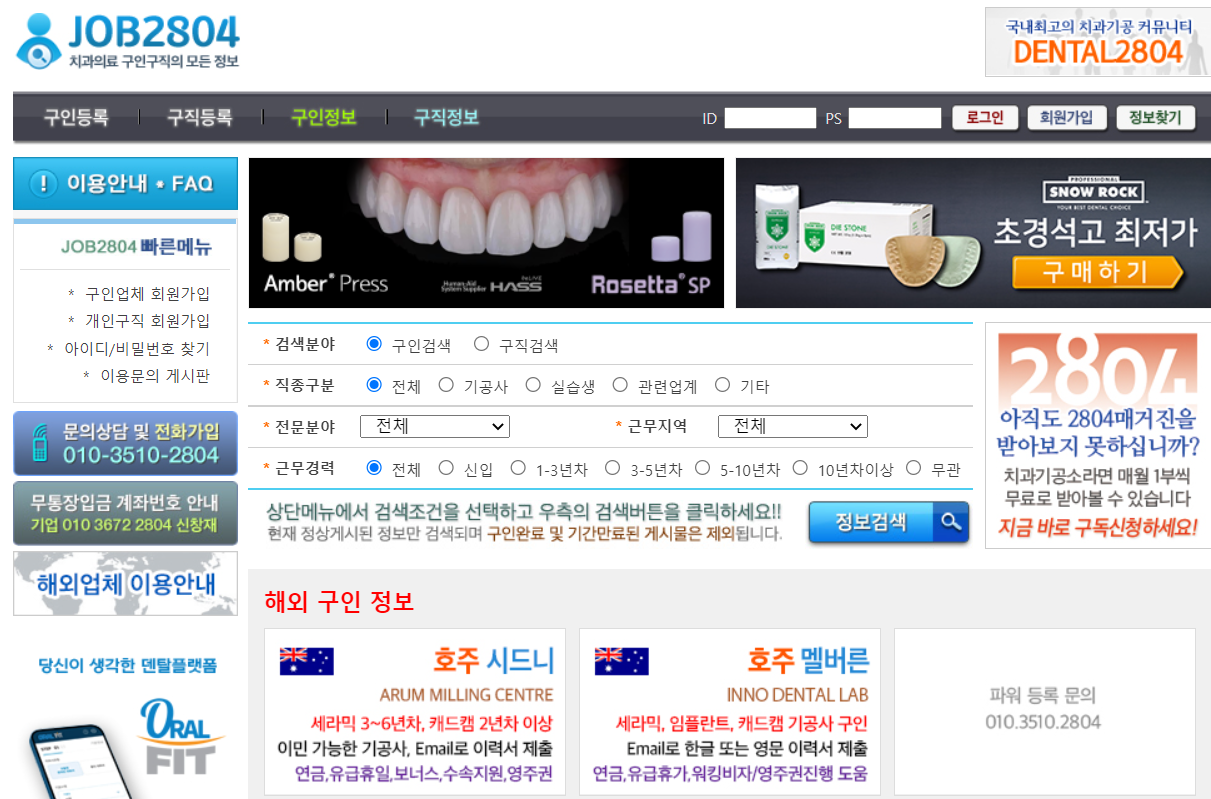Select the 관련업계 radio button
The width and height of the screenshot is (1211, 799).
[x=620, y=384]
